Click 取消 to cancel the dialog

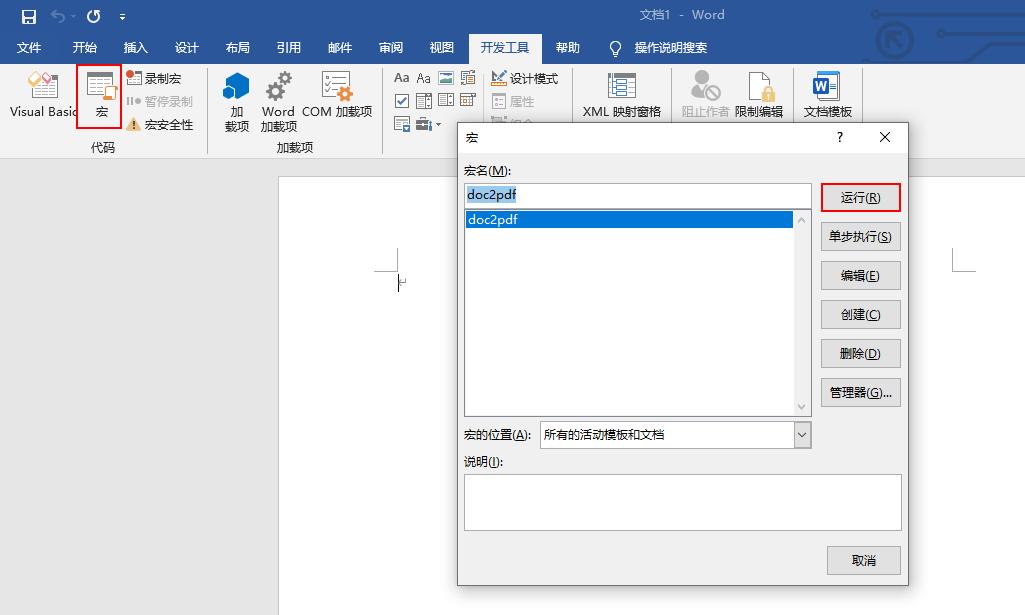(x=862, y=560)
